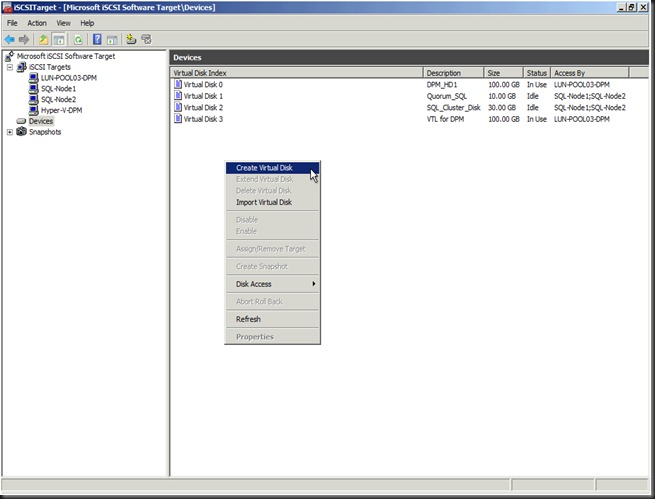Toggle the Show/Hide Console Tree icon

point(61,39)
